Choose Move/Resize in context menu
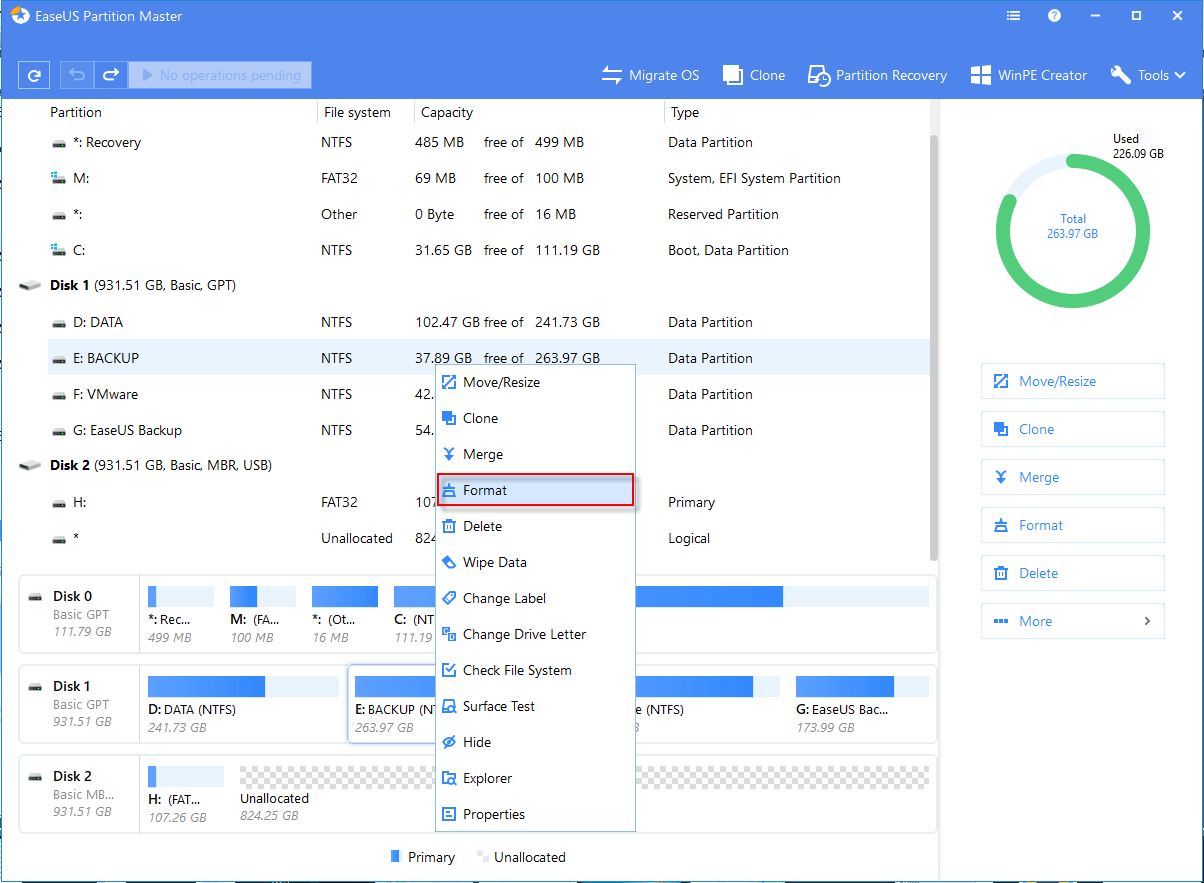Screen dimensions: 1204x883 [x=535, y=382]
